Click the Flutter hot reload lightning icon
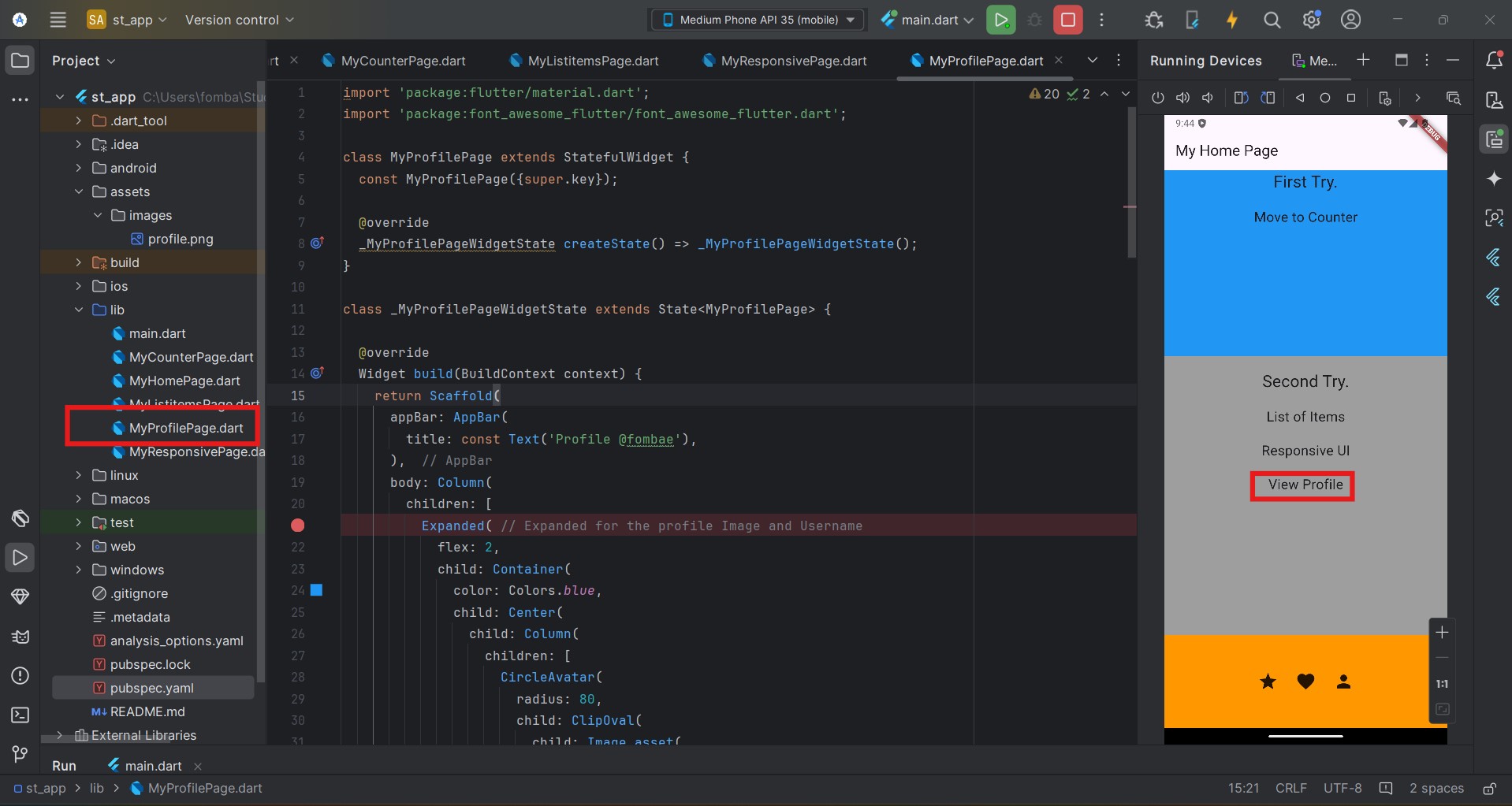Screen dimensions: 1512x806 point(1231,20)
